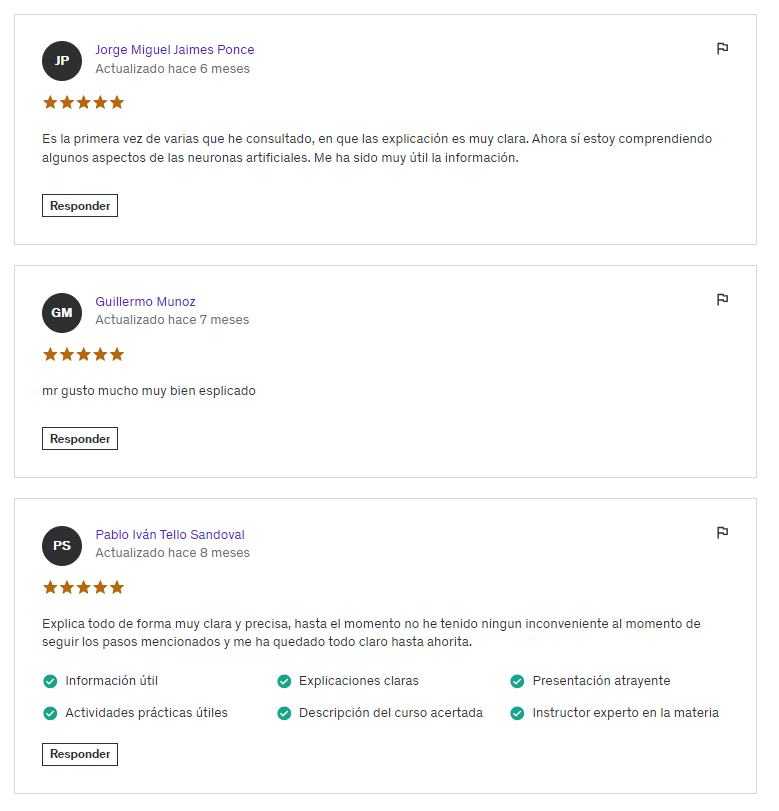Click check icon for Actividades prácticas útiles

tap(50, 713)
